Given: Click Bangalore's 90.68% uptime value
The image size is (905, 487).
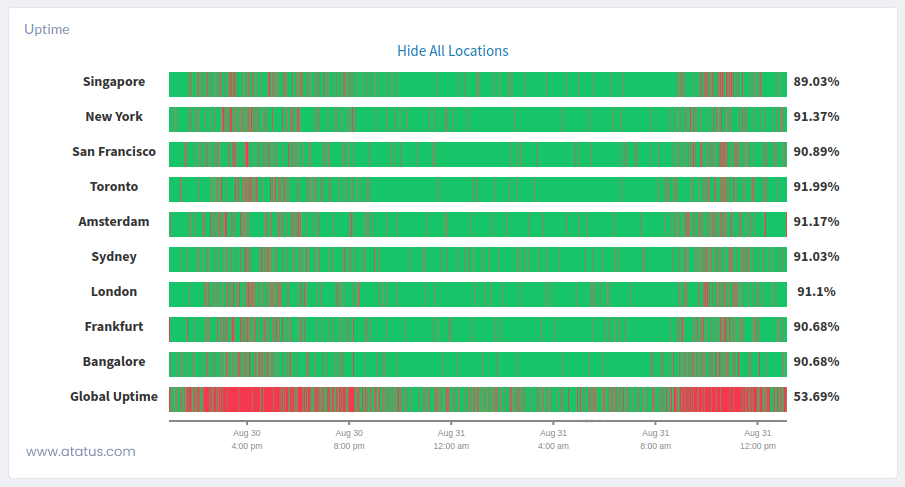Looking at the screenshot, I should click(816, 362).
